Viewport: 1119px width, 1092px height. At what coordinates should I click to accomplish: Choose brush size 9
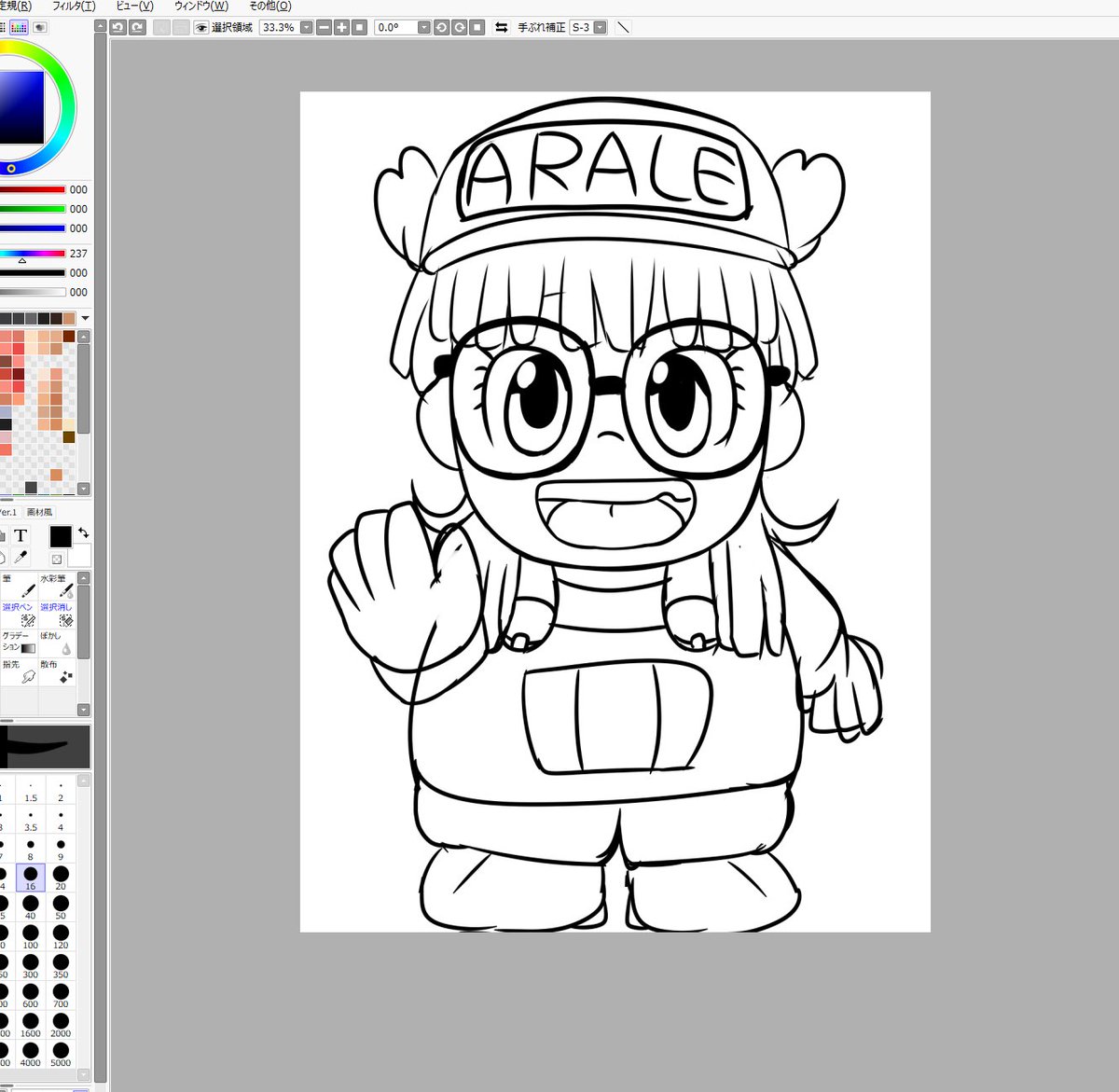61,849
